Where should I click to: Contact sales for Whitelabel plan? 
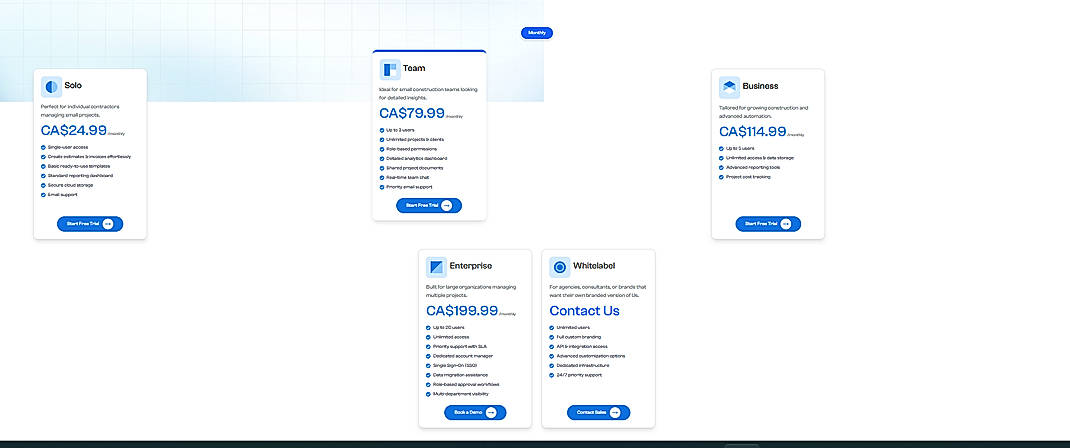[x=598, y=413]
